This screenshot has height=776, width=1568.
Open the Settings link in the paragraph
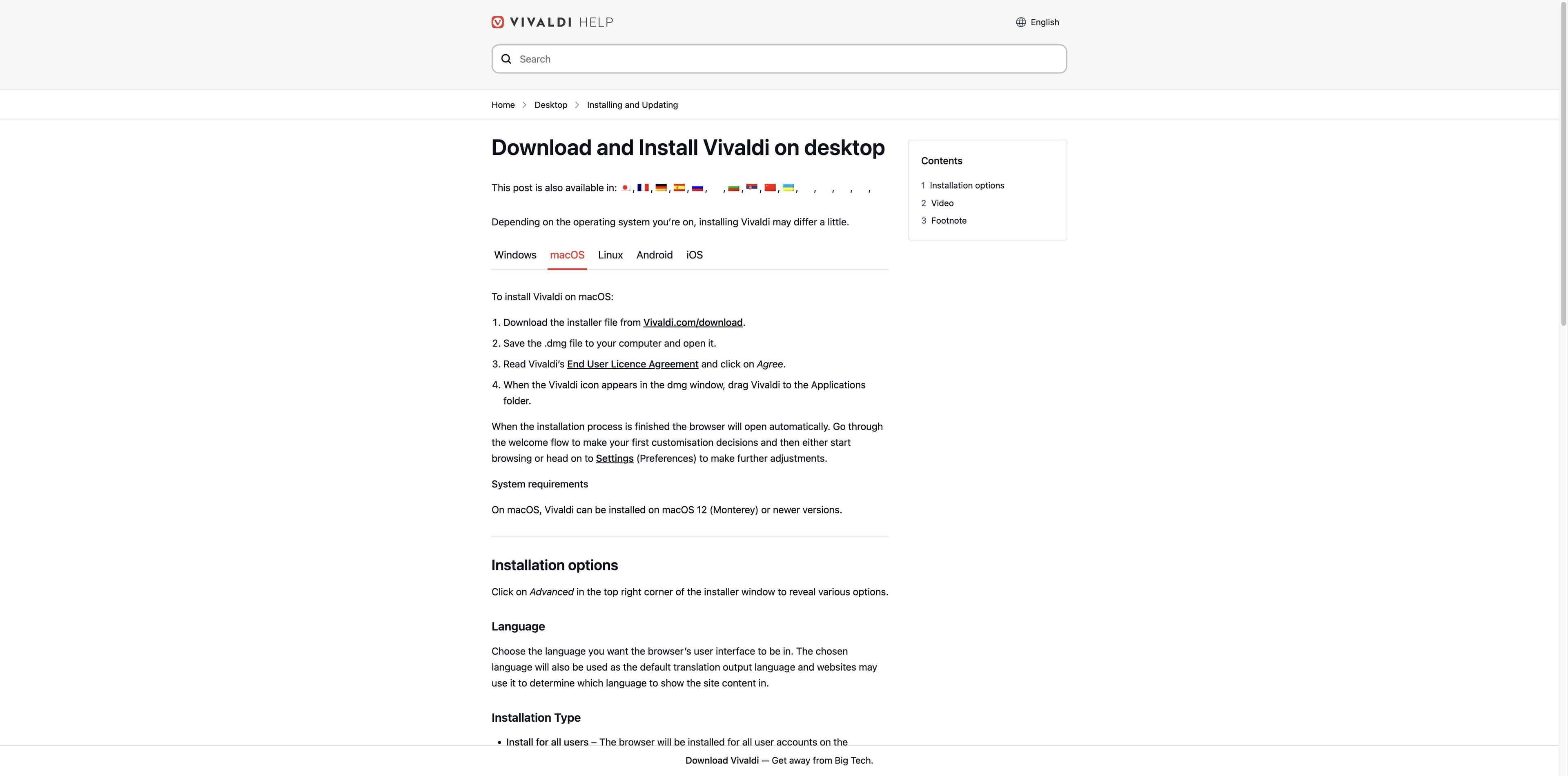614,458
